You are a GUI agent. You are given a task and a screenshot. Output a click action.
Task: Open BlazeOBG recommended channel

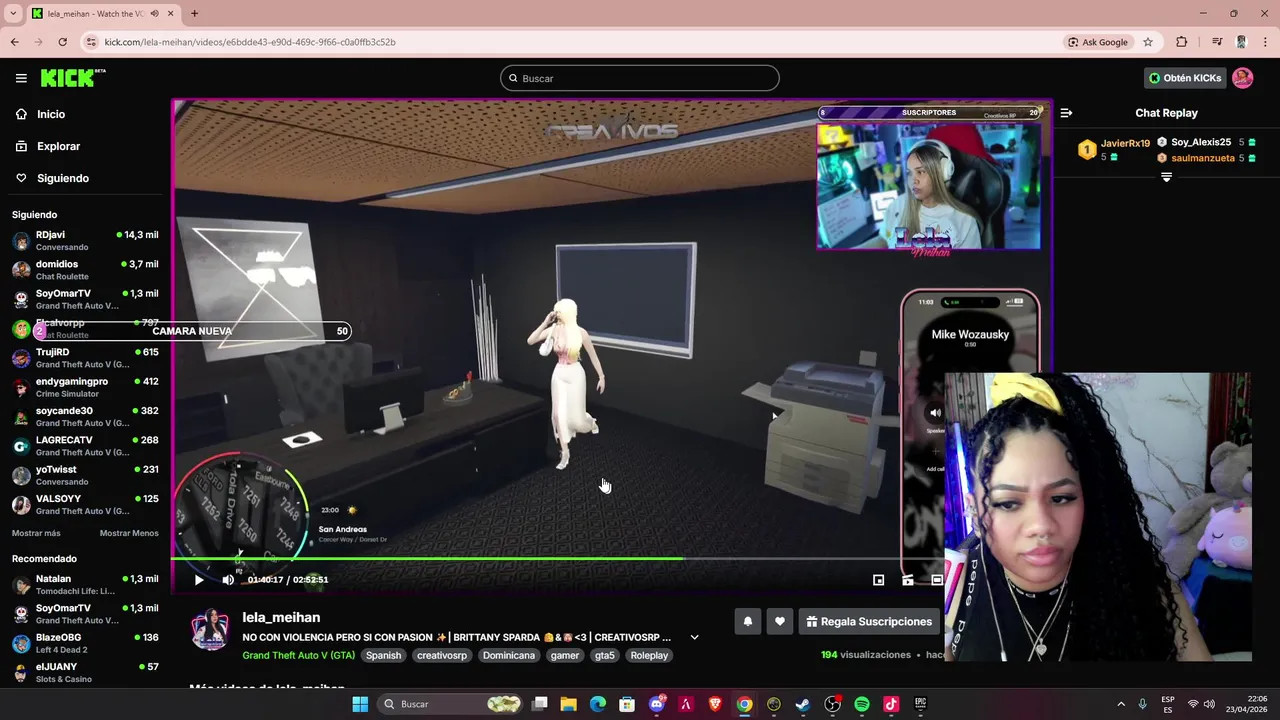pyautogui.click(x=85, y=643)
